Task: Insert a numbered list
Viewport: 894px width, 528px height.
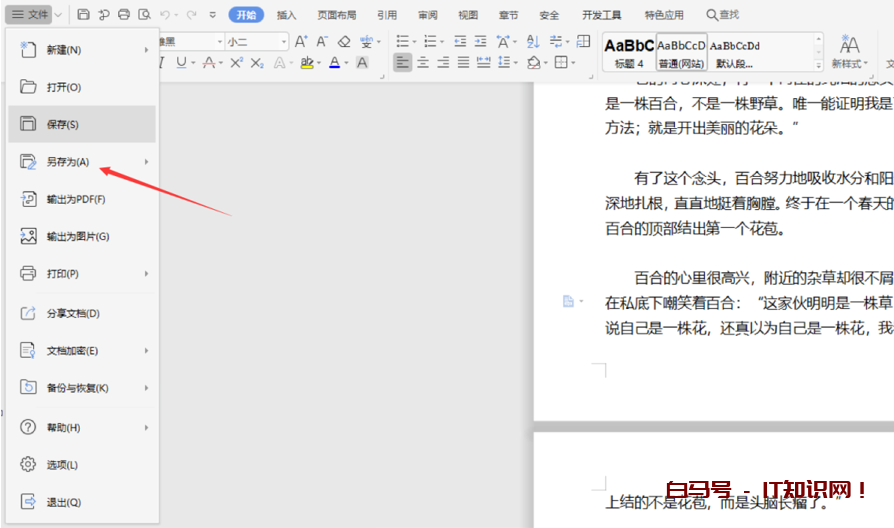Action: 430,41
